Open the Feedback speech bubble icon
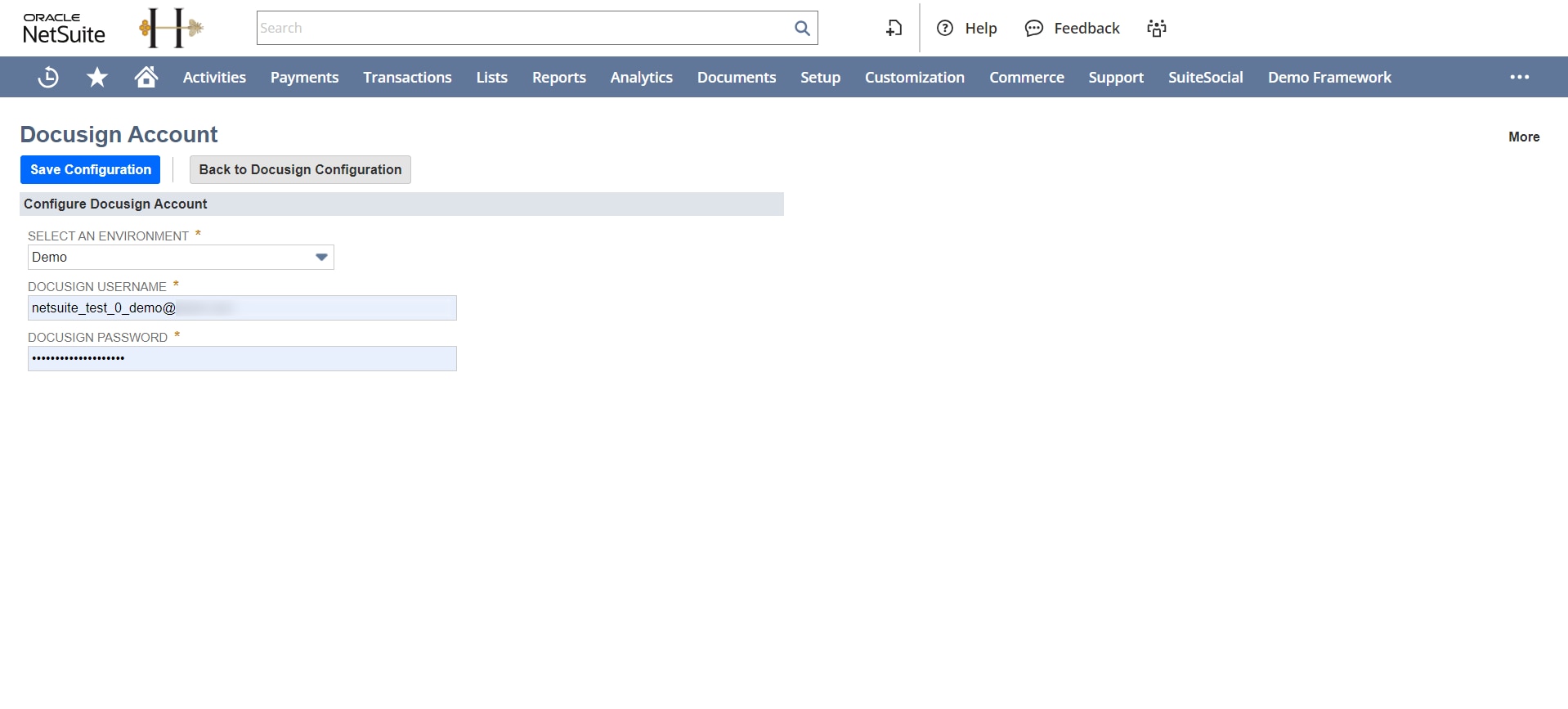This screenshot has width=1568, height=709. 1034,28
